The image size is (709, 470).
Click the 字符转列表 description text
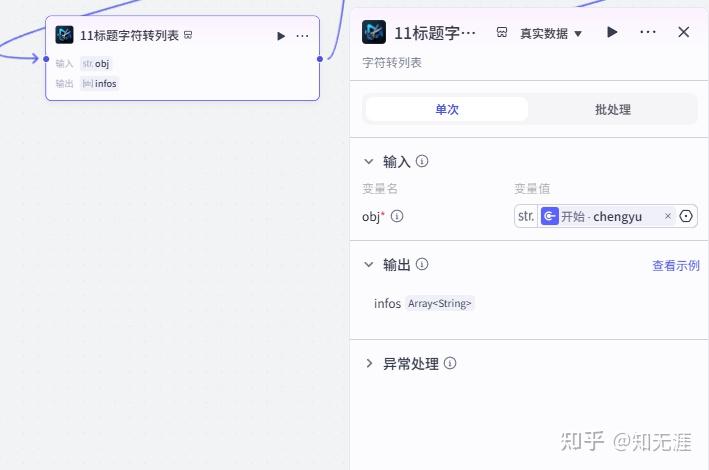pos(392,62)
